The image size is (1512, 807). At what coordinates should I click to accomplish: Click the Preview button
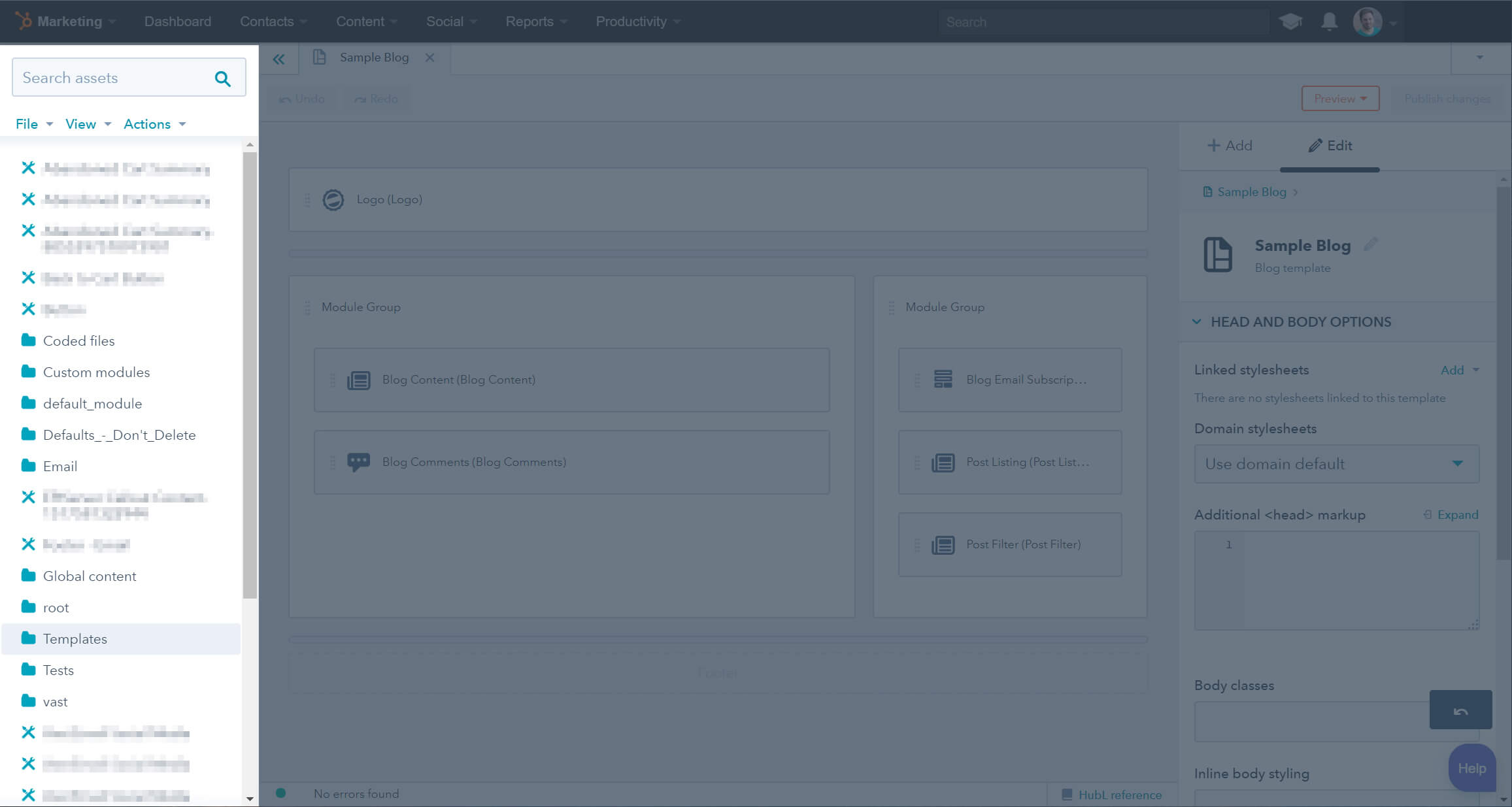click(x=1340, y=99)
